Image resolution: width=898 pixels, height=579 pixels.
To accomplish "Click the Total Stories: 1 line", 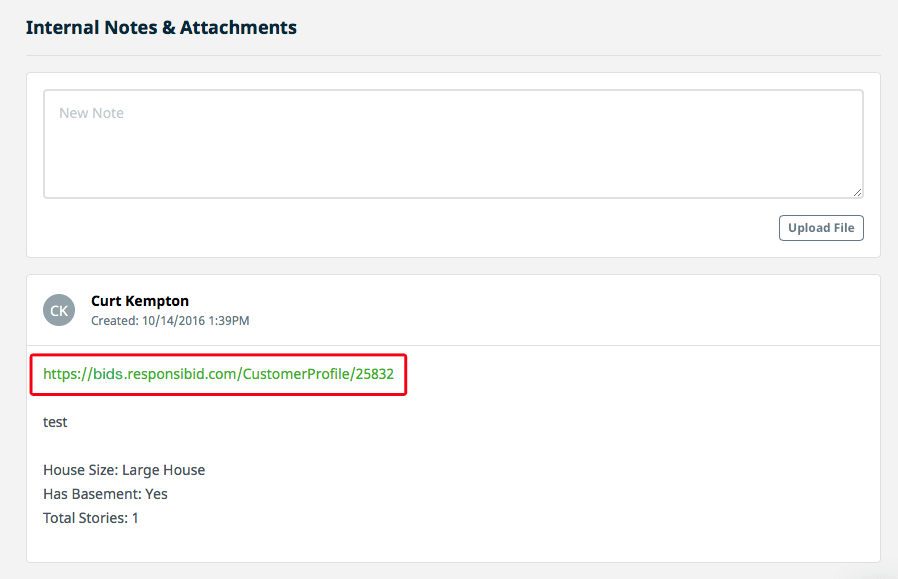I will click(x=90, y=518).
